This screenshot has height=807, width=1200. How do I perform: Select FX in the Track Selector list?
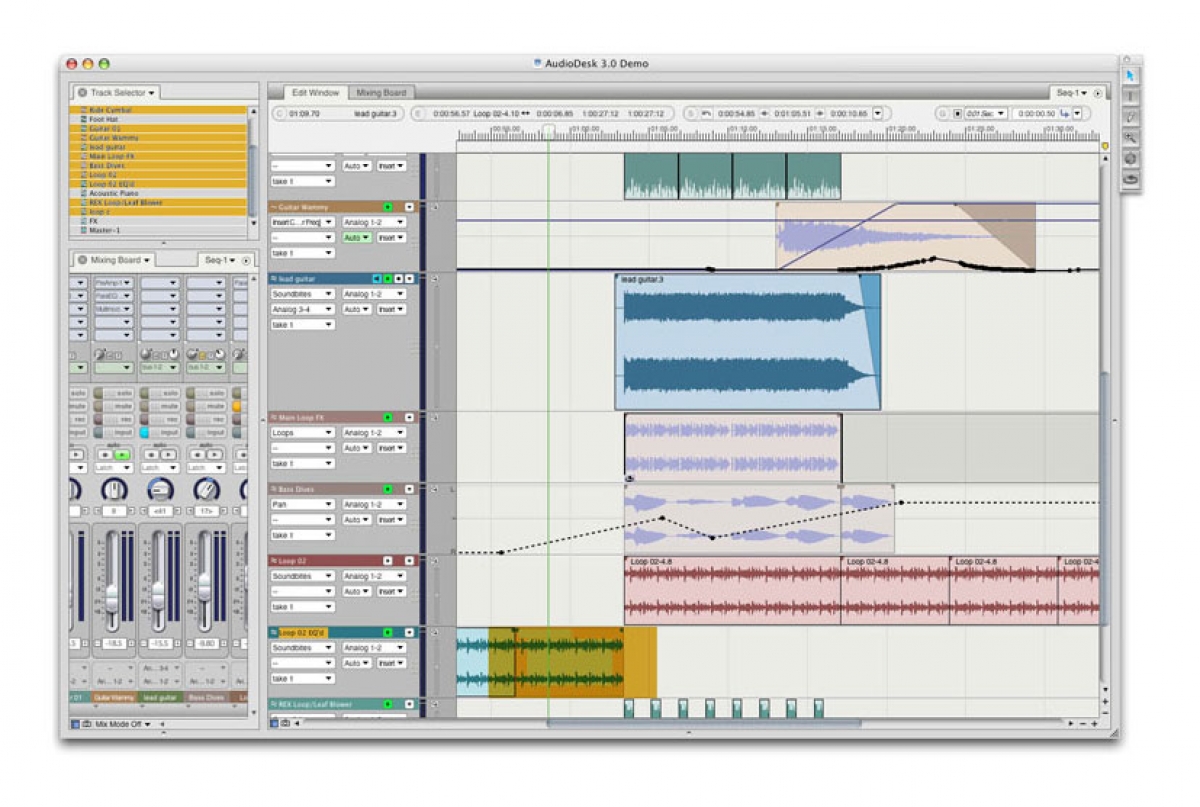pos(160,221)
